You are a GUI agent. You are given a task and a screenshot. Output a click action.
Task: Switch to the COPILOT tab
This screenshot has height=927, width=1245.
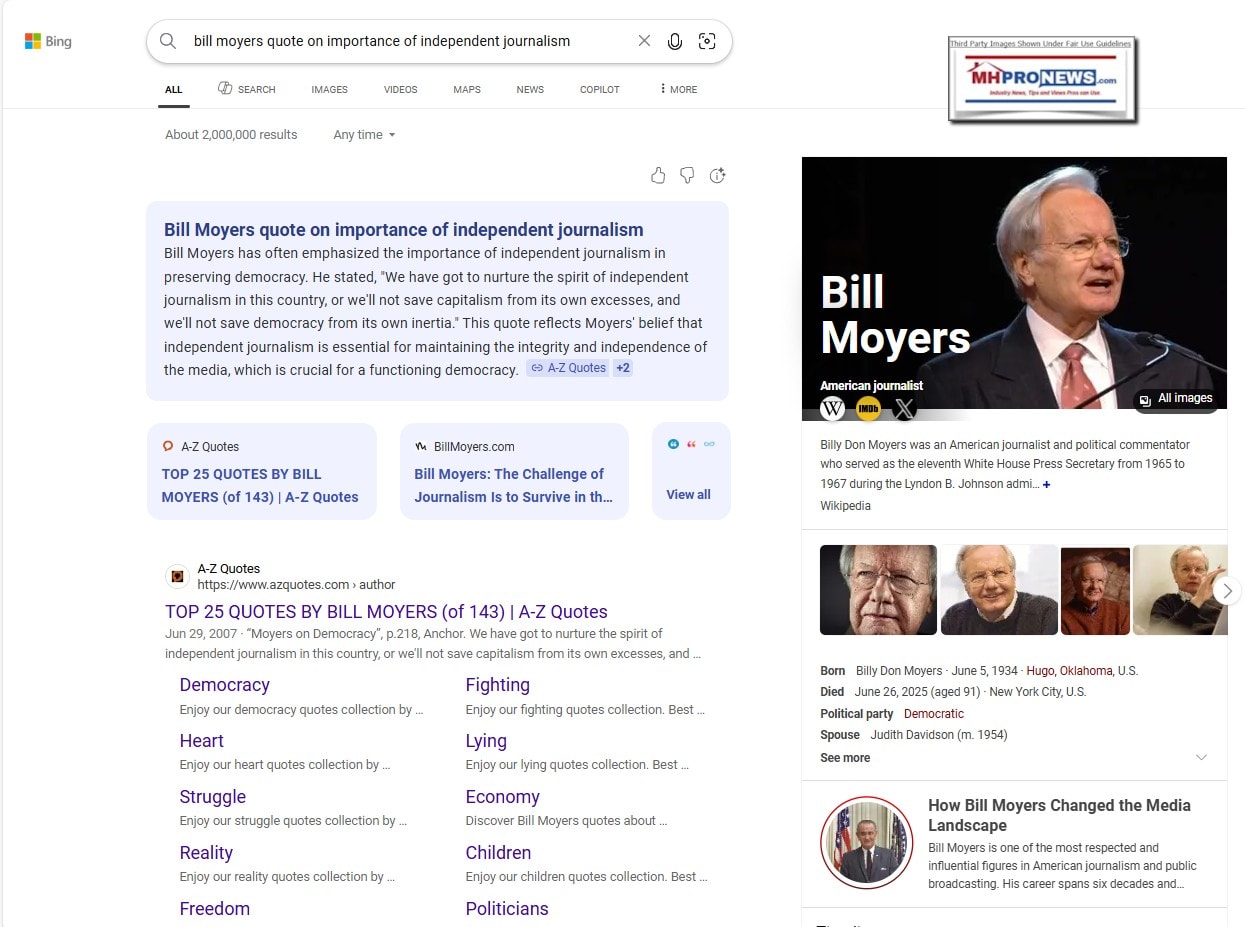600,90
